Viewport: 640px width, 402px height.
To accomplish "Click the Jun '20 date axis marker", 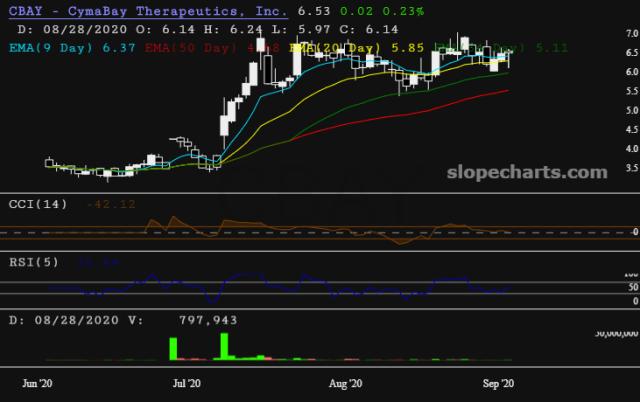I will (37, 383).
